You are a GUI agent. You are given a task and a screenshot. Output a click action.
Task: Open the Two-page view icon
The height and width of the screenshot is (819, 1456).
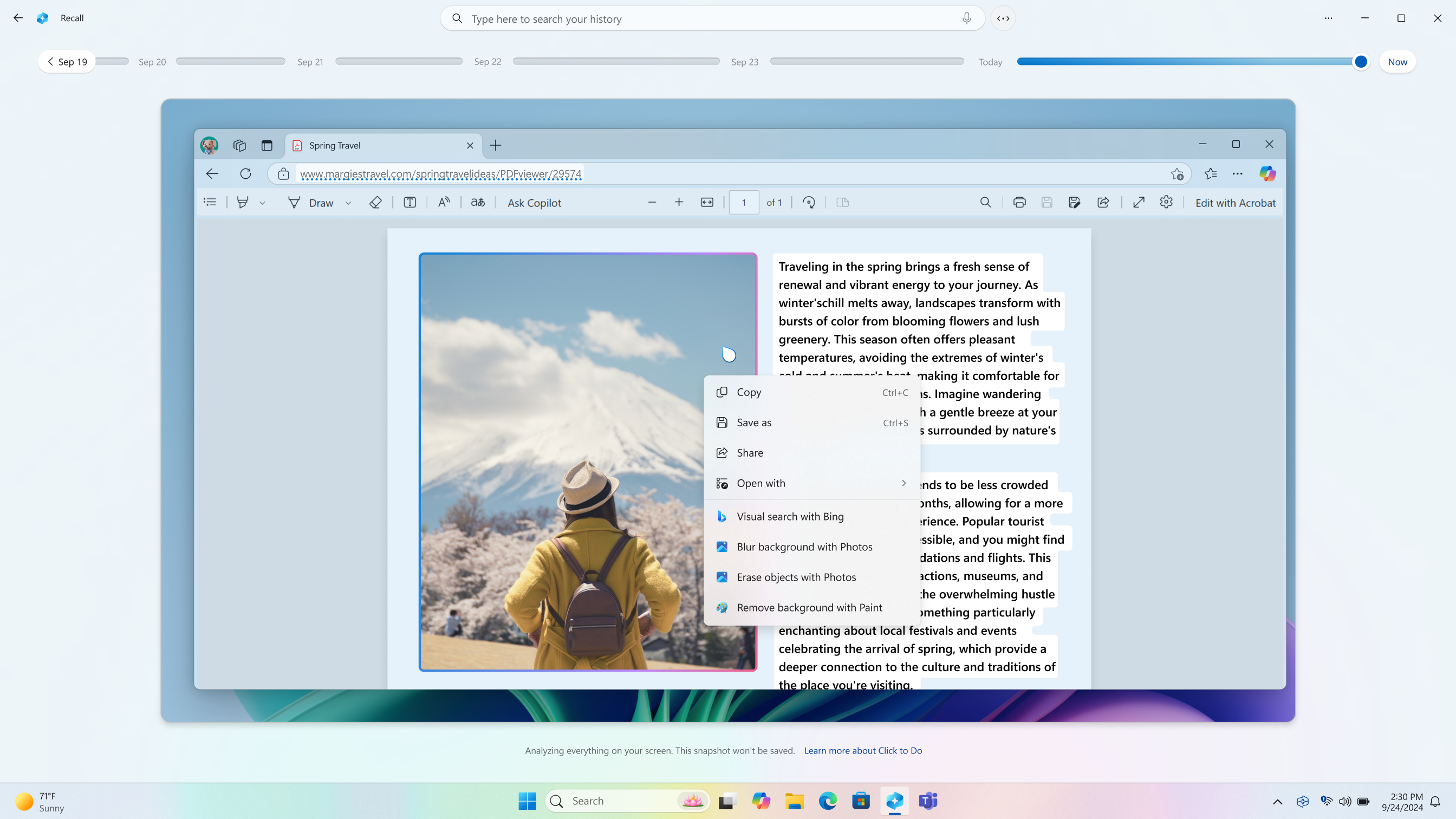click(x=843, y=202)
